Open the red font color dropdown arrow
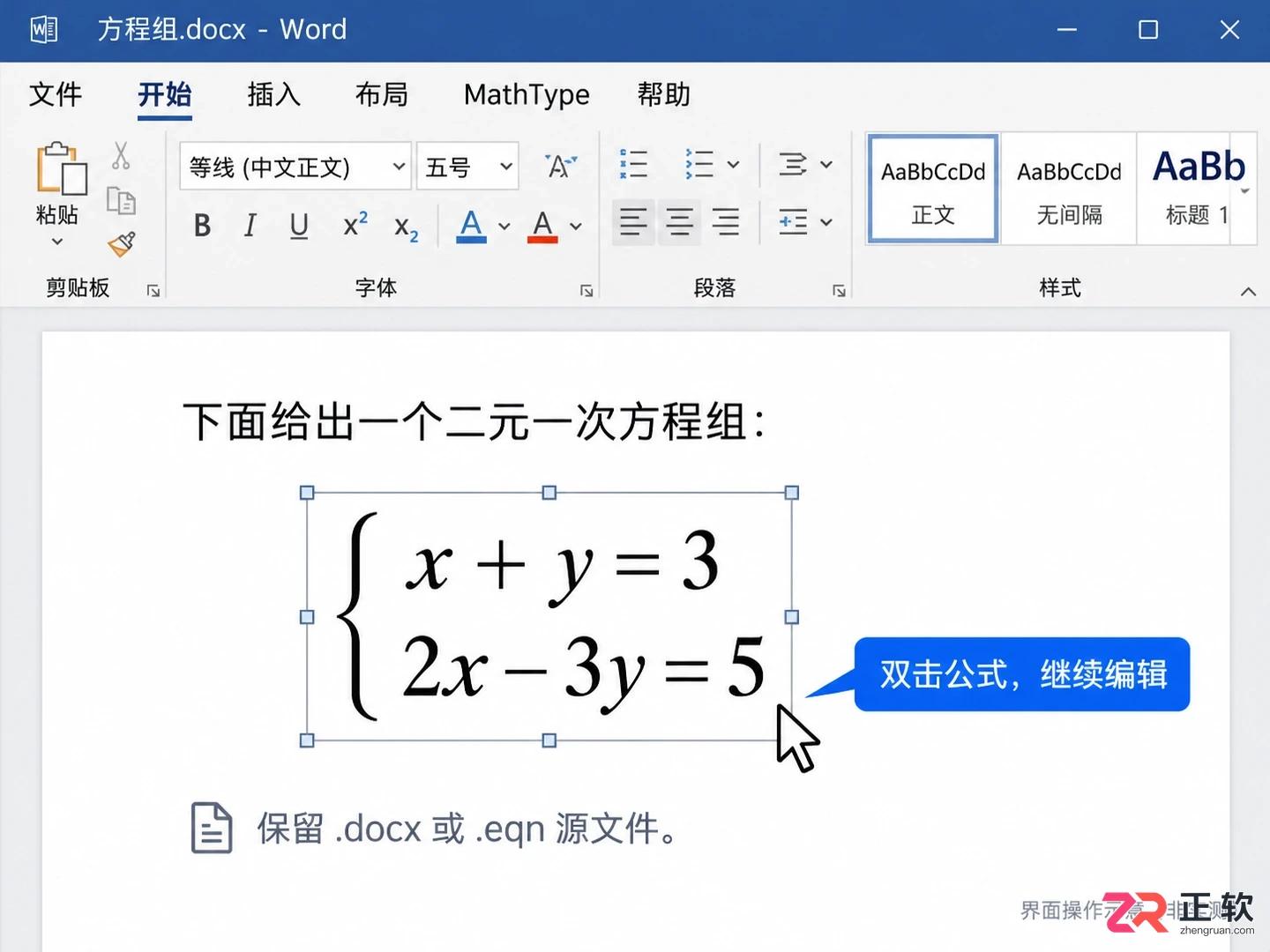The image size is (1270, 952). coord(576,227)
